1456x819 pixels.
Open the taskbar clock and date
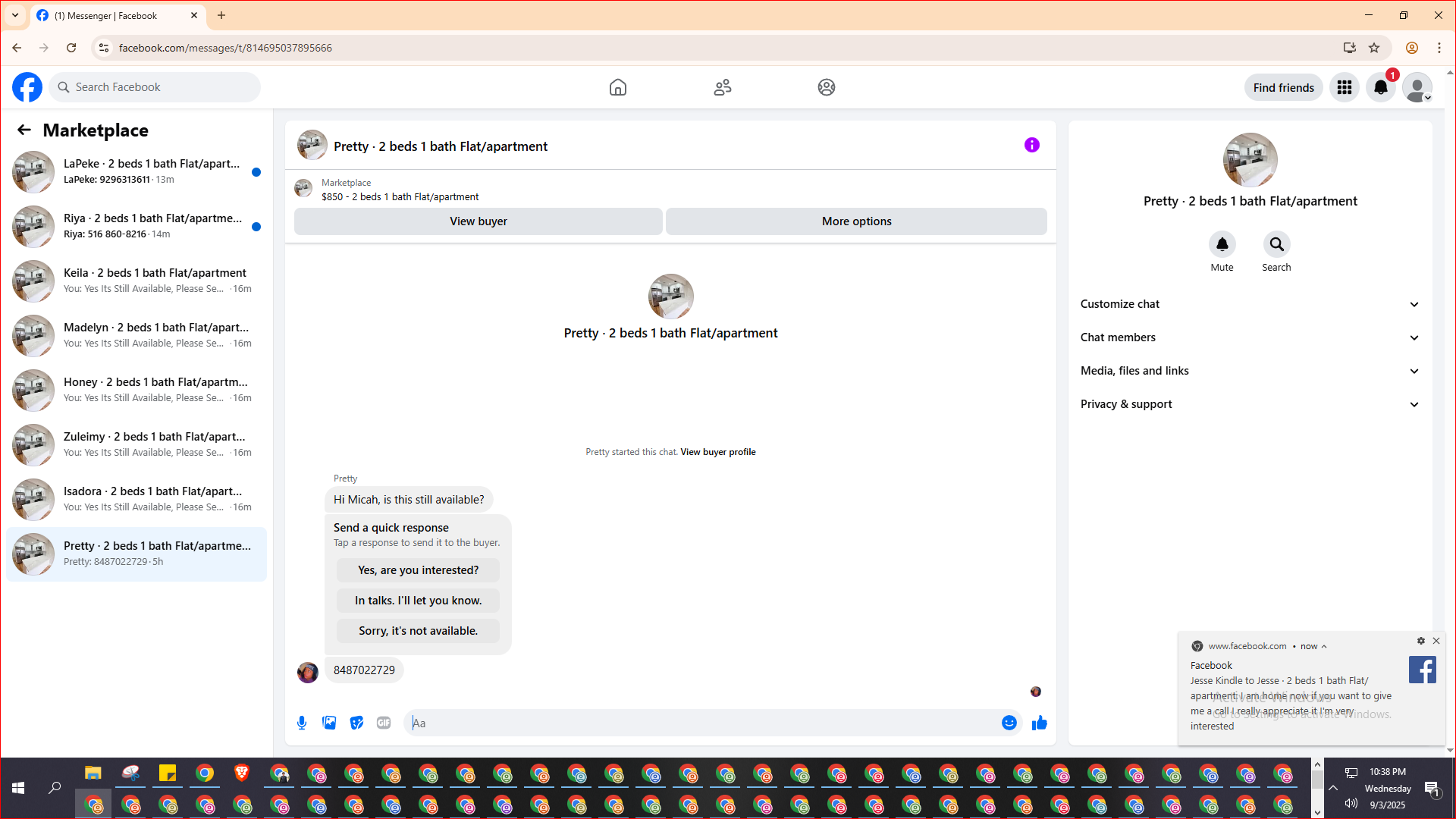coord(1388,788)
